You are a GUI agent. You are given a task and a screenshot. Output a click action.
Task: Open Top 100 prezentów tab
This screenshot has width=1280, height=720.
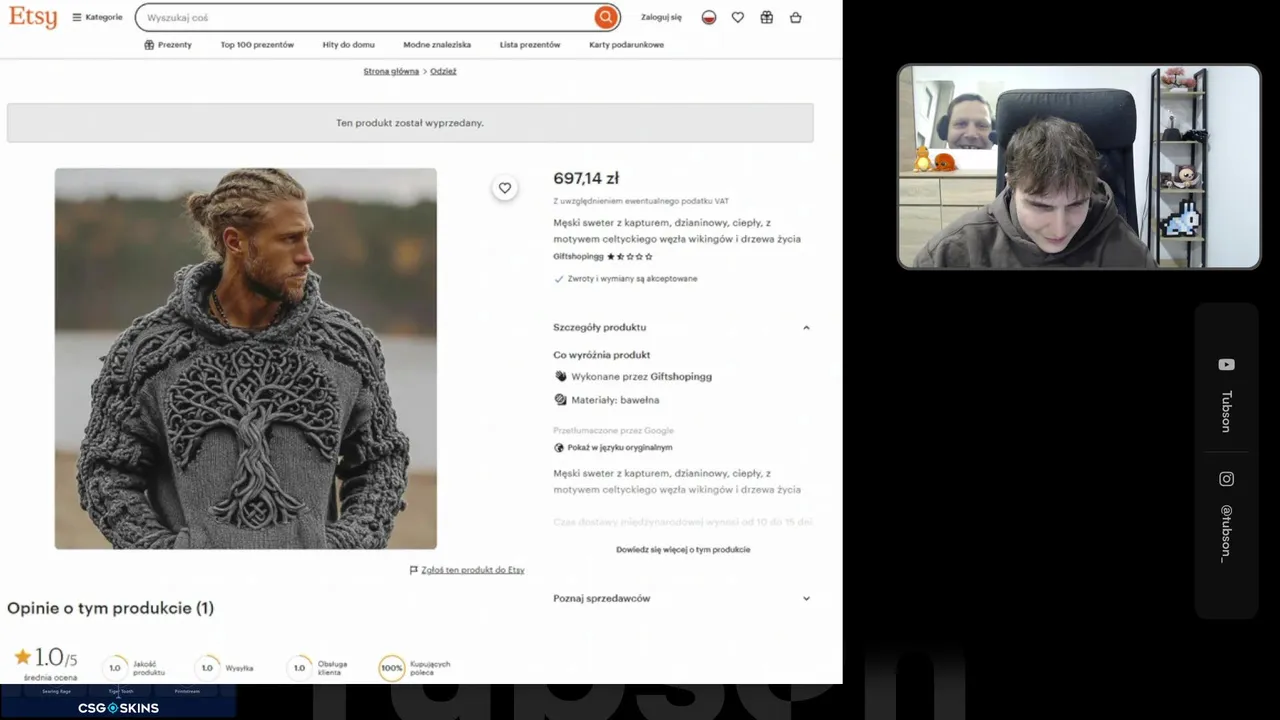click(x=257, y=45)
